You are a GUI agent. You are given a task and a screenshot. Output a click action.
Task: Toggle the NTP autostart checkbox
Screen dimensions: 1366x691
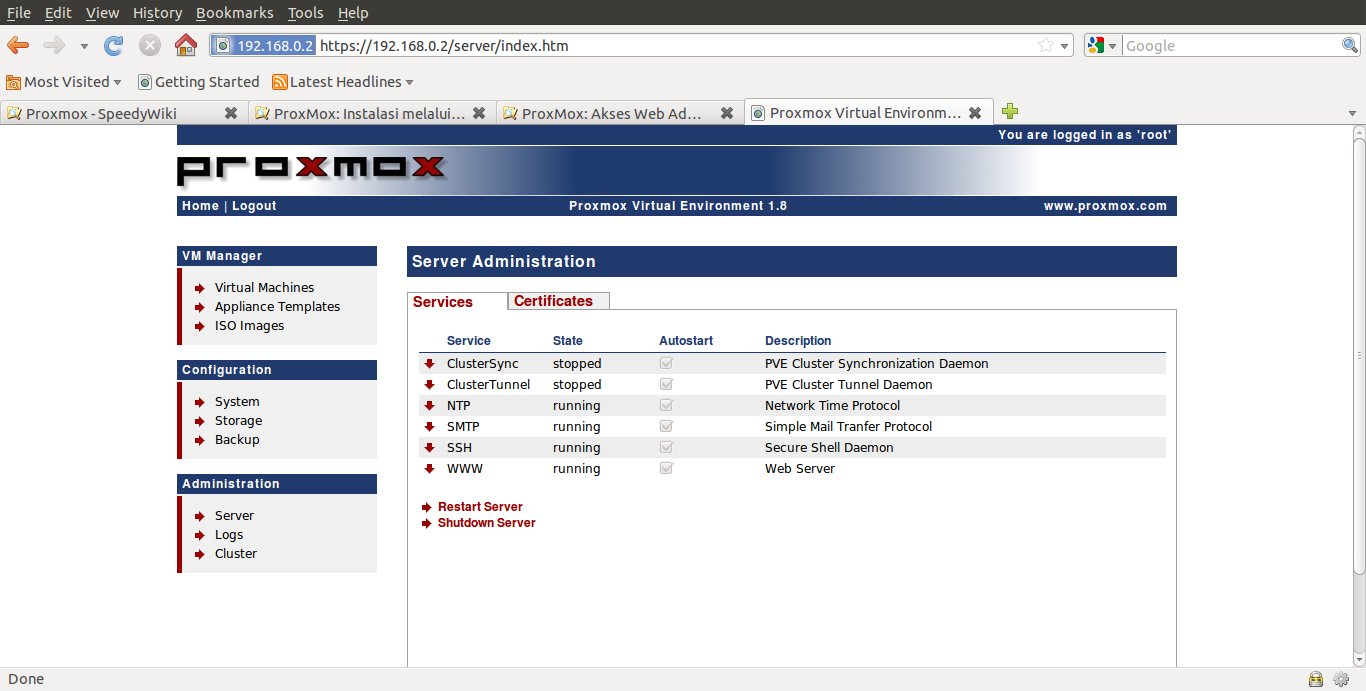pos(666,406)
